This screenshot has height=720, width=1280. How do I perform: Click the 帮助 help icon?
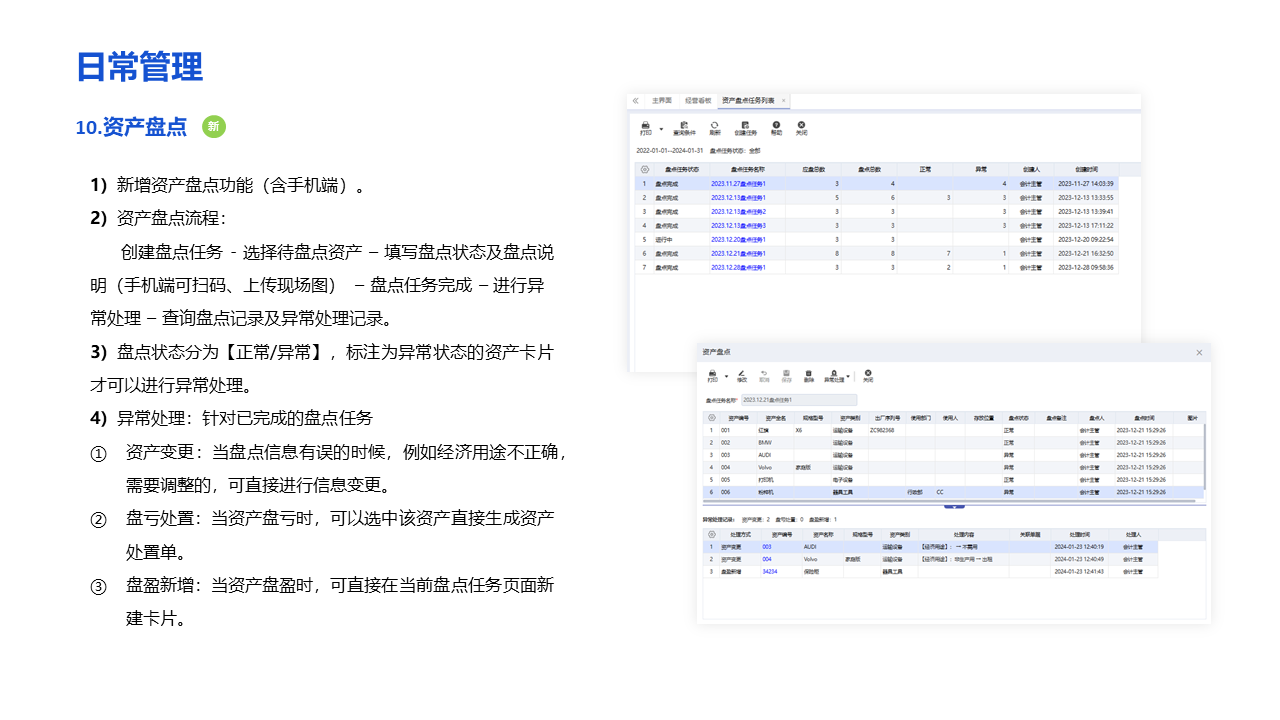[x=776, y=125]
